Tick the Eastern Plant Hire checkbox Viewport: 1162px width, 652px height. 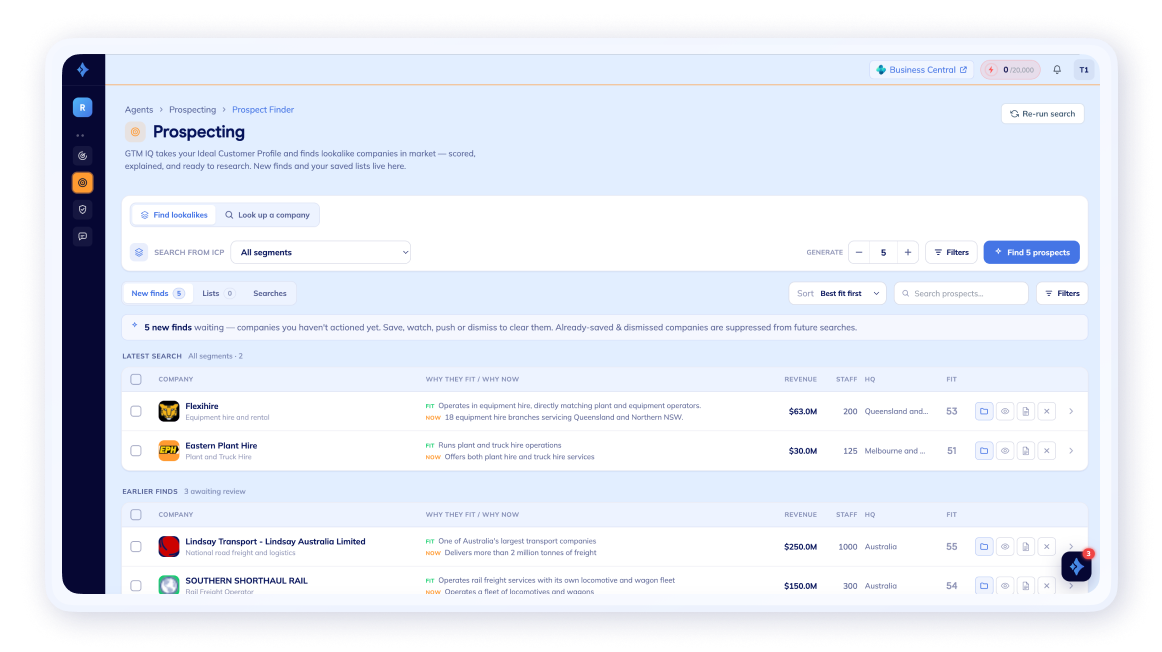click(x=136, y=450)
